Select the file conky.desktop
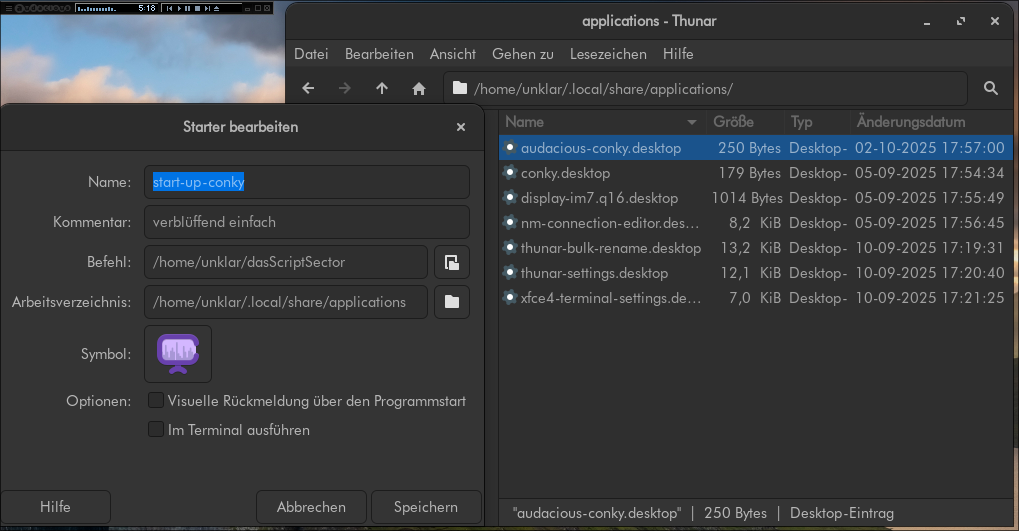The height and width of the screenshot is (531, 1019). (756, 173)
